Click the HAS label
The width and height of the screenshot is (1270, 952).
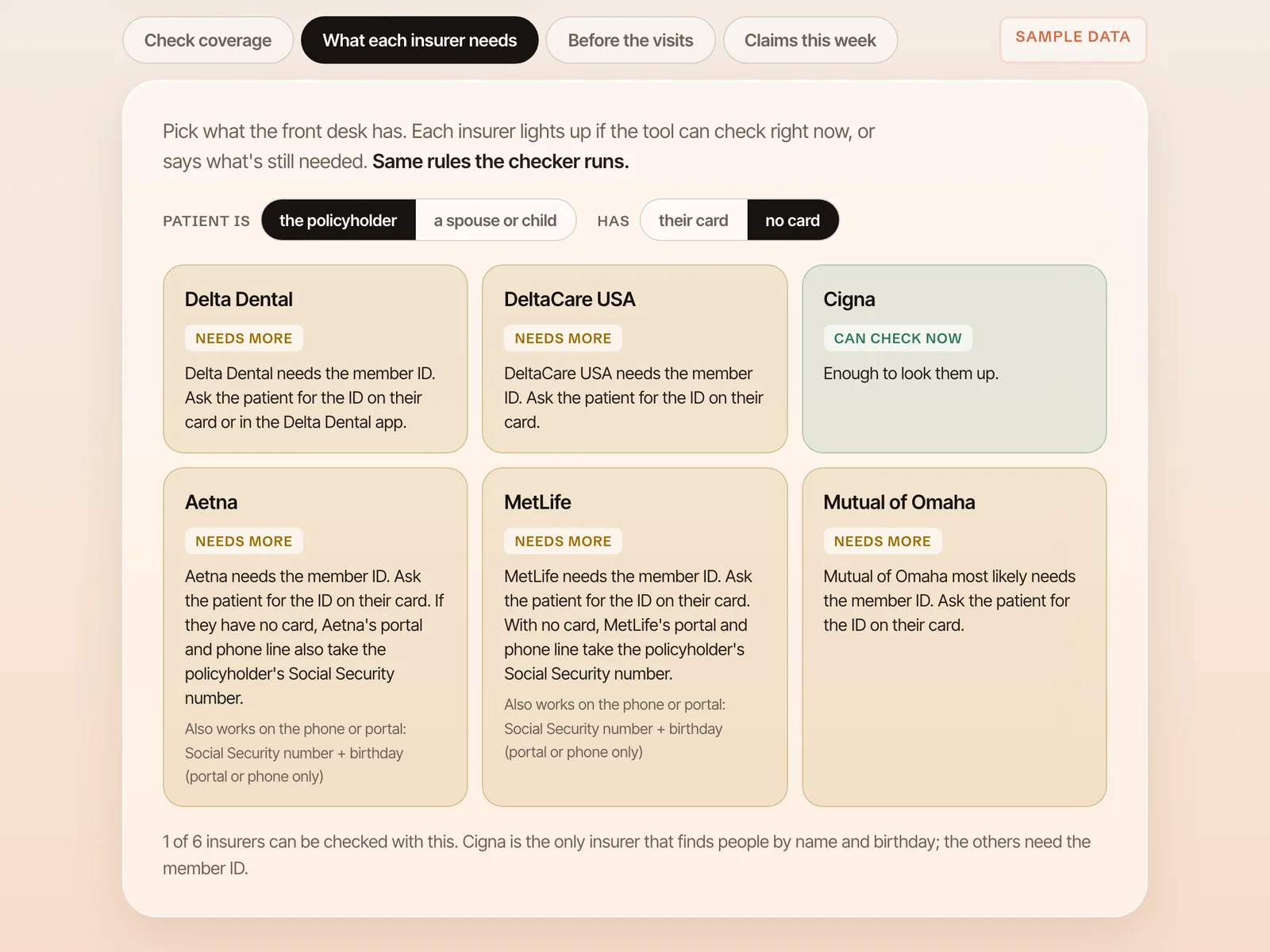point(613,221)
